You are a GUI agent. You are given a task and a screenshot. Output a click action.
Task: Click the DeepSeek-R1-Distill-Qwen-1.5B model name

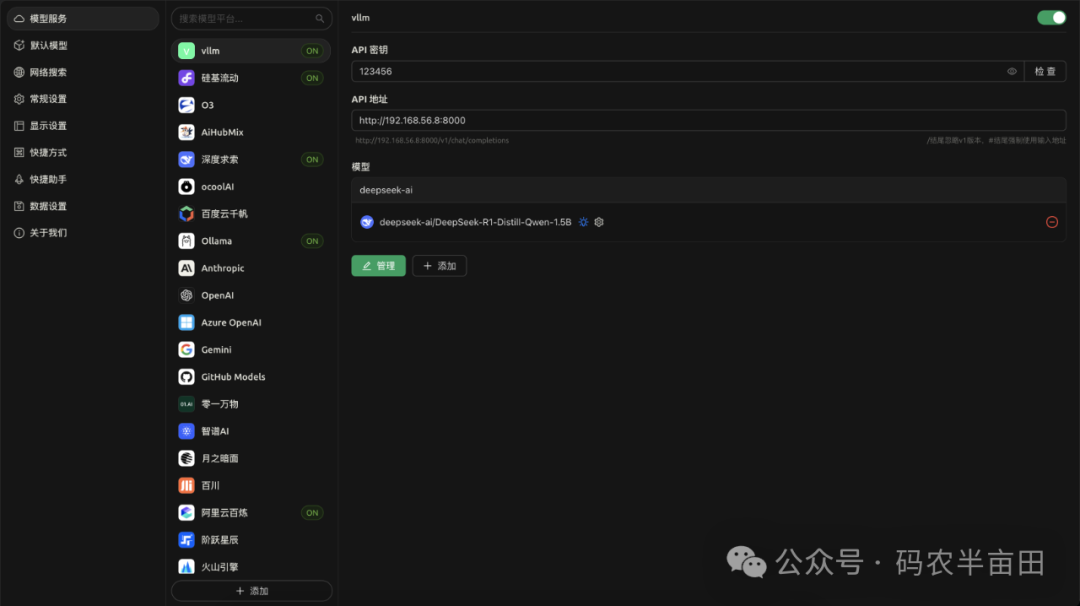pos(475,222)
